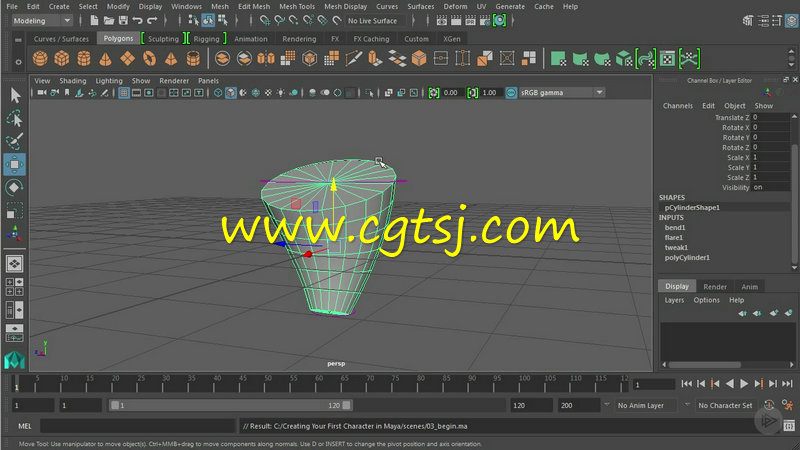Viewport: 800px width, 450px height.
Task: Expand the polyCylinder1 input node
Action: 687,257
